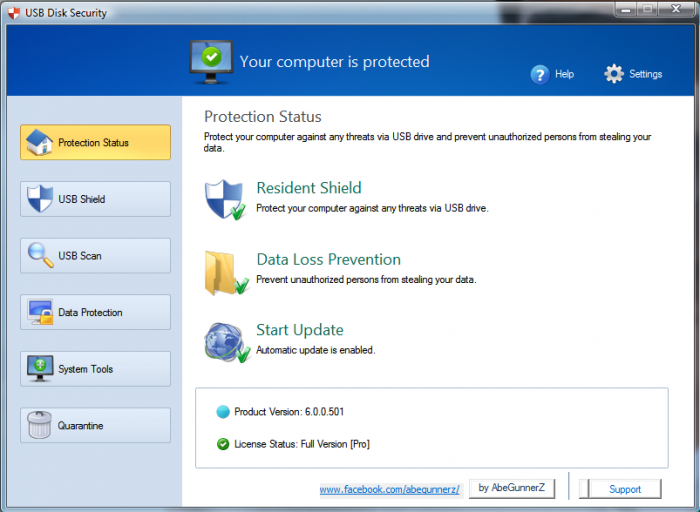This screenshot has width=700, height=512.
Task: Open the Help text link
Action: [564, 74]
